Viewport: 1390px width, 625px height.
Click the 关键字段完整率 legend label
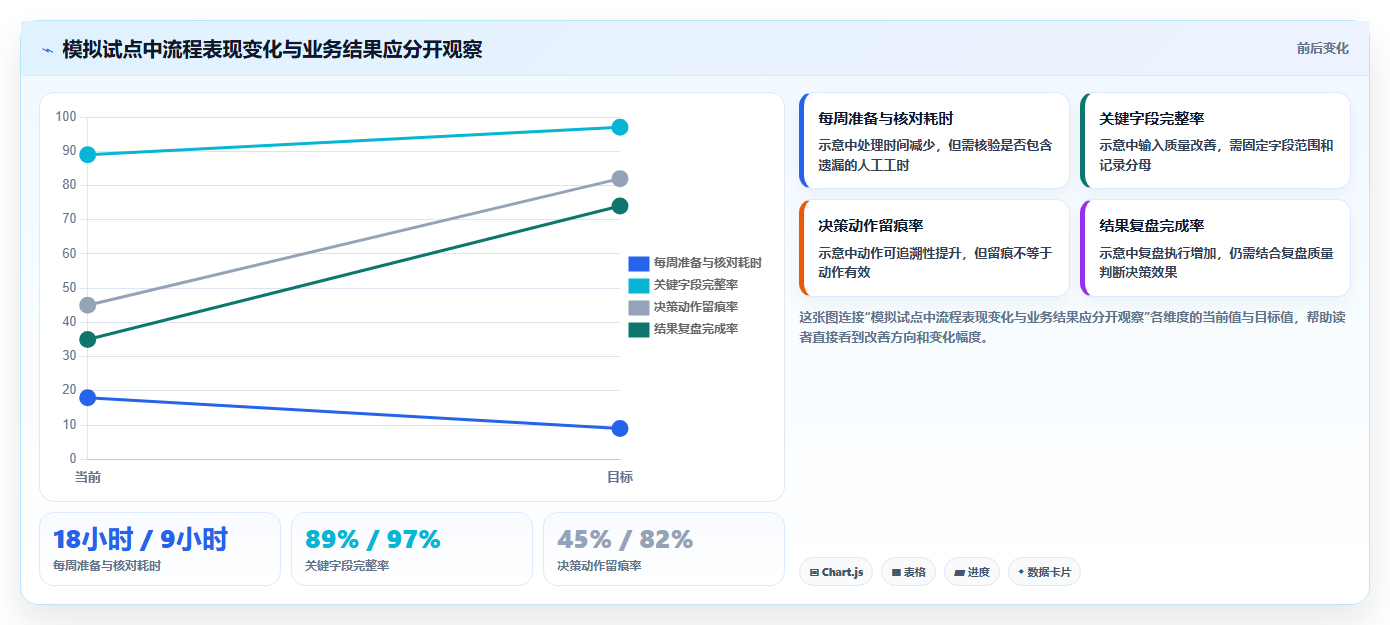[x=696, y=285]
